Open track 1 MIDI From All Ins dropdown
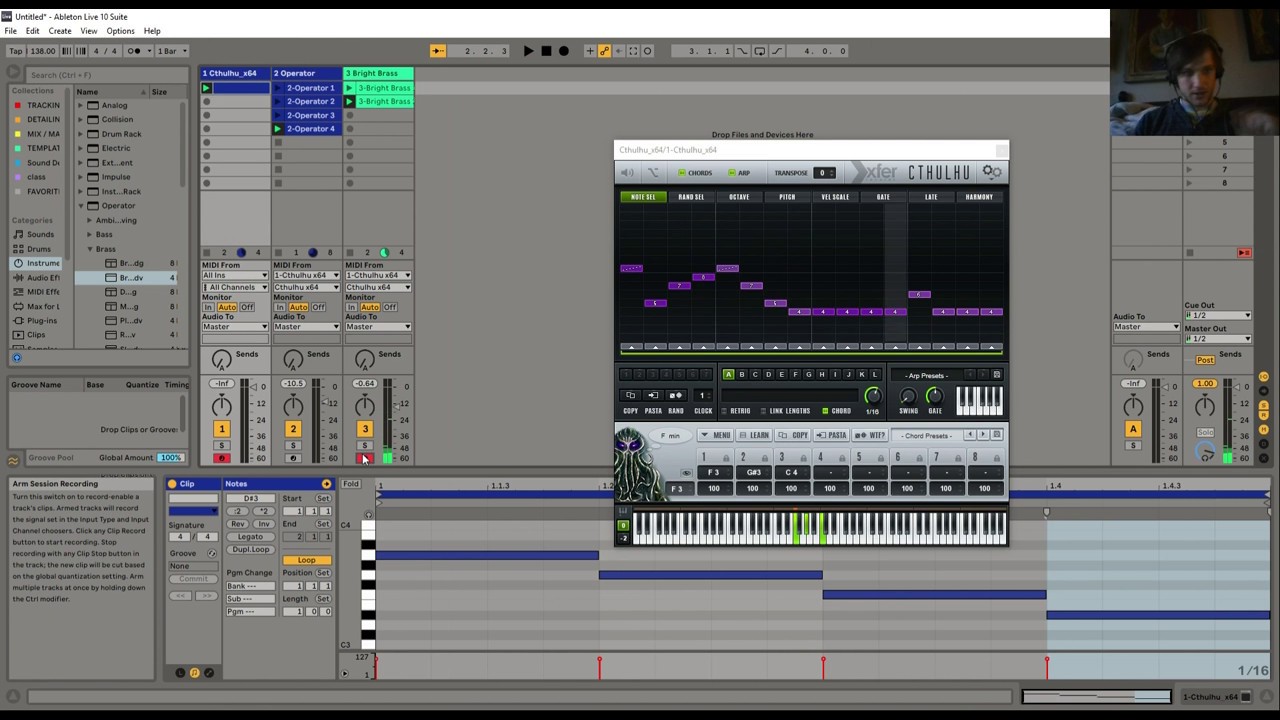1280x720 pixels. coord(235,276)
